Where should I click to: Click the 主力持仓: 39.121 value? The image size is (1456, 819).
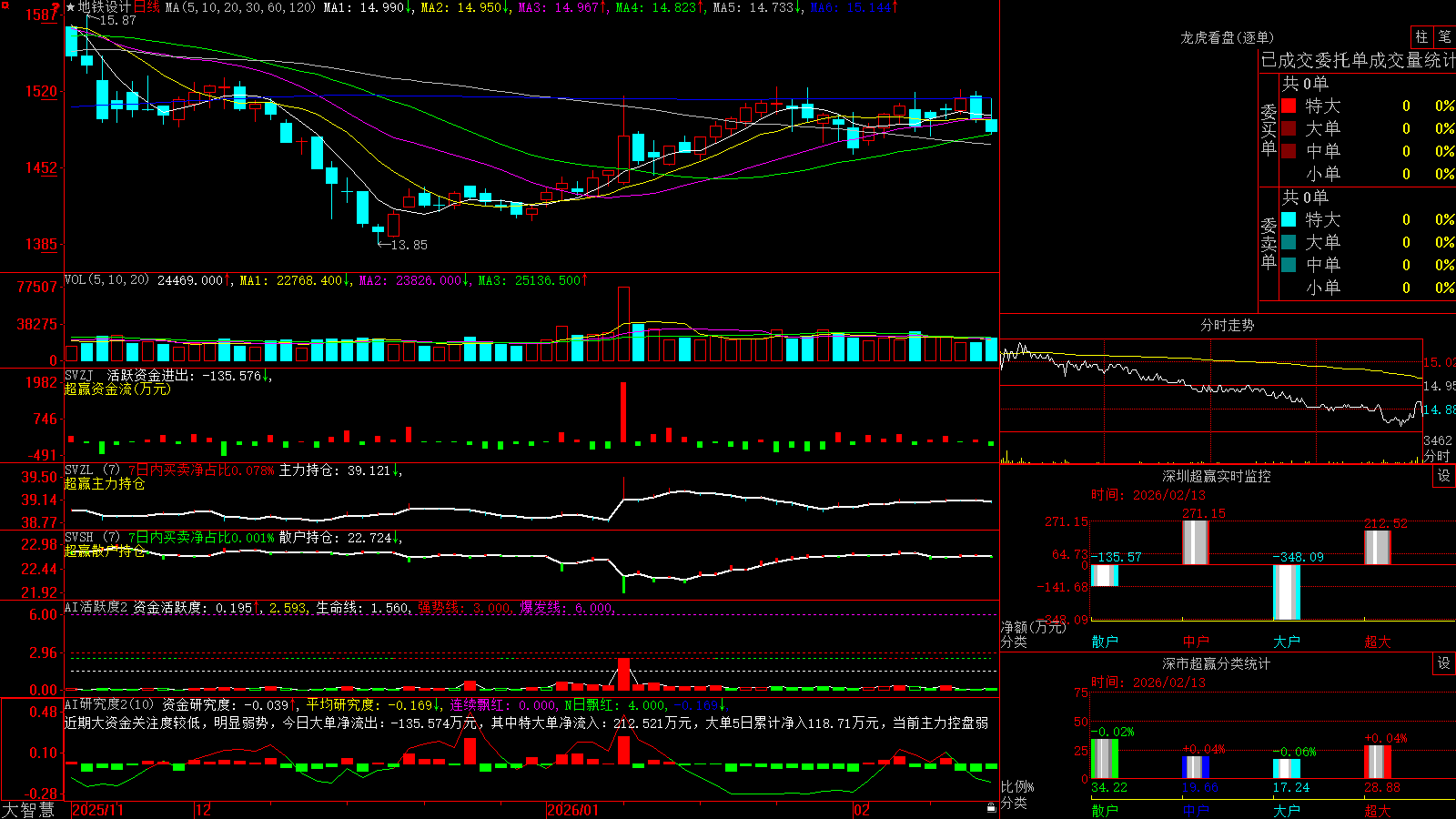coord(340,470)
